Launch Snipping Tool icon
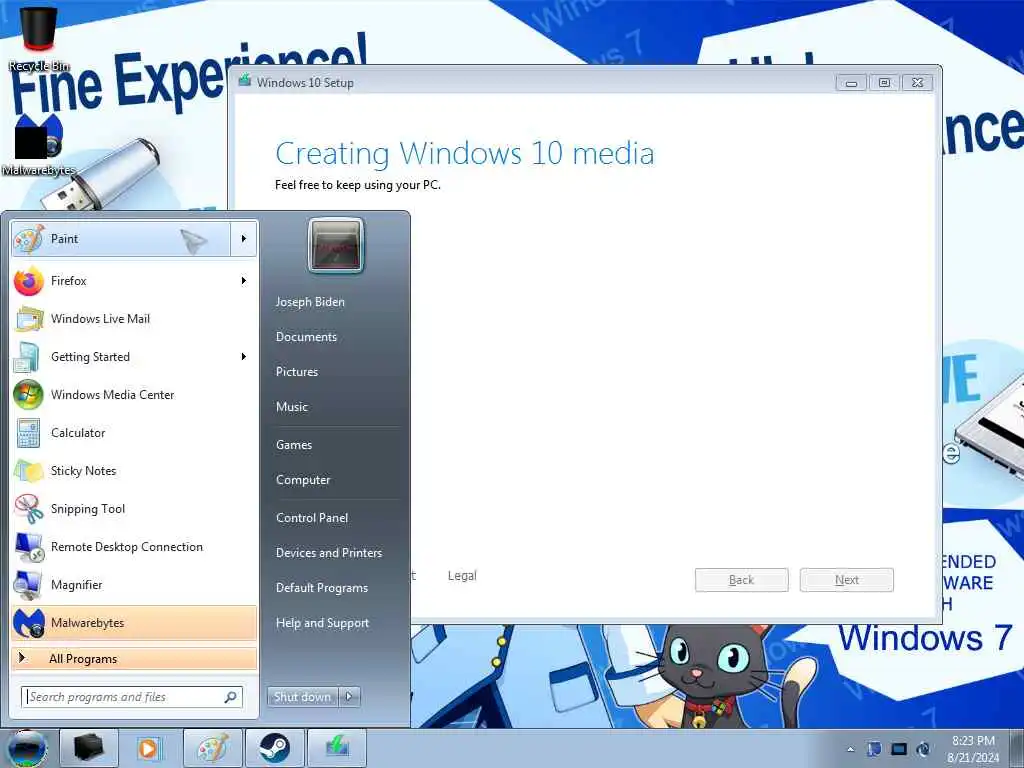This screenshot has height=768, width=1024. point(29,509)
